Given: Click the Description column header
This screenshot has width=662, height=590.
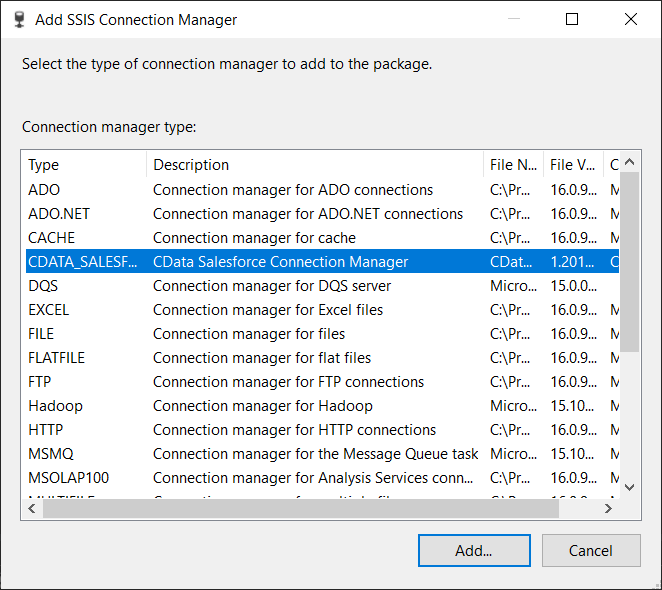Looking at the screenshot, I should pos(315,165).
